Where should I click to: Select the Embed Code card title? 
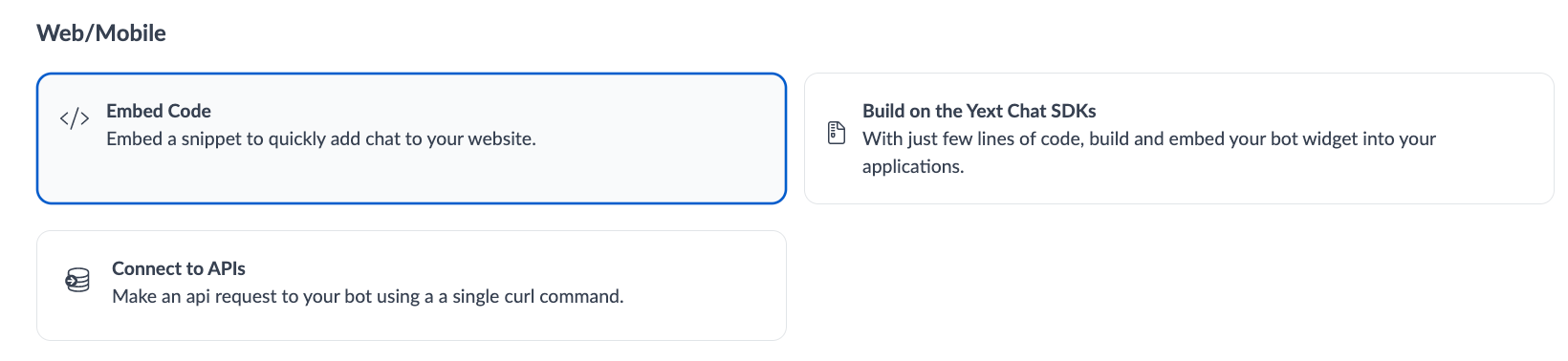(159, 111)
